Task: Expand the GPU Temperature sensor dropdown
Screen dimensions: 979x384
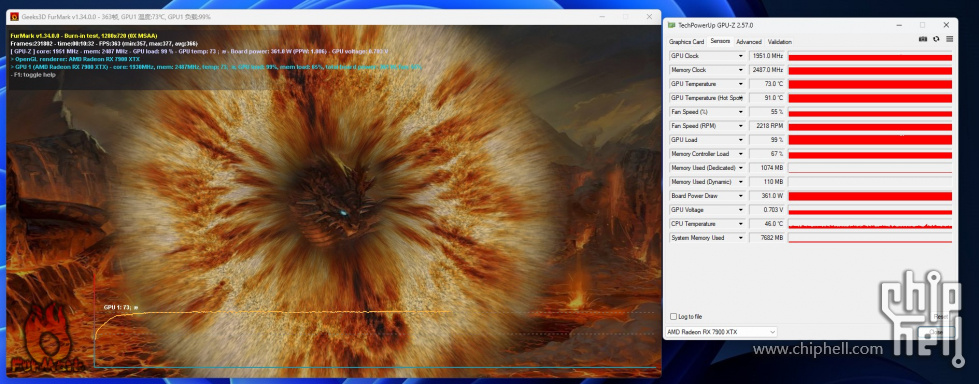Action: click(741, 84)
